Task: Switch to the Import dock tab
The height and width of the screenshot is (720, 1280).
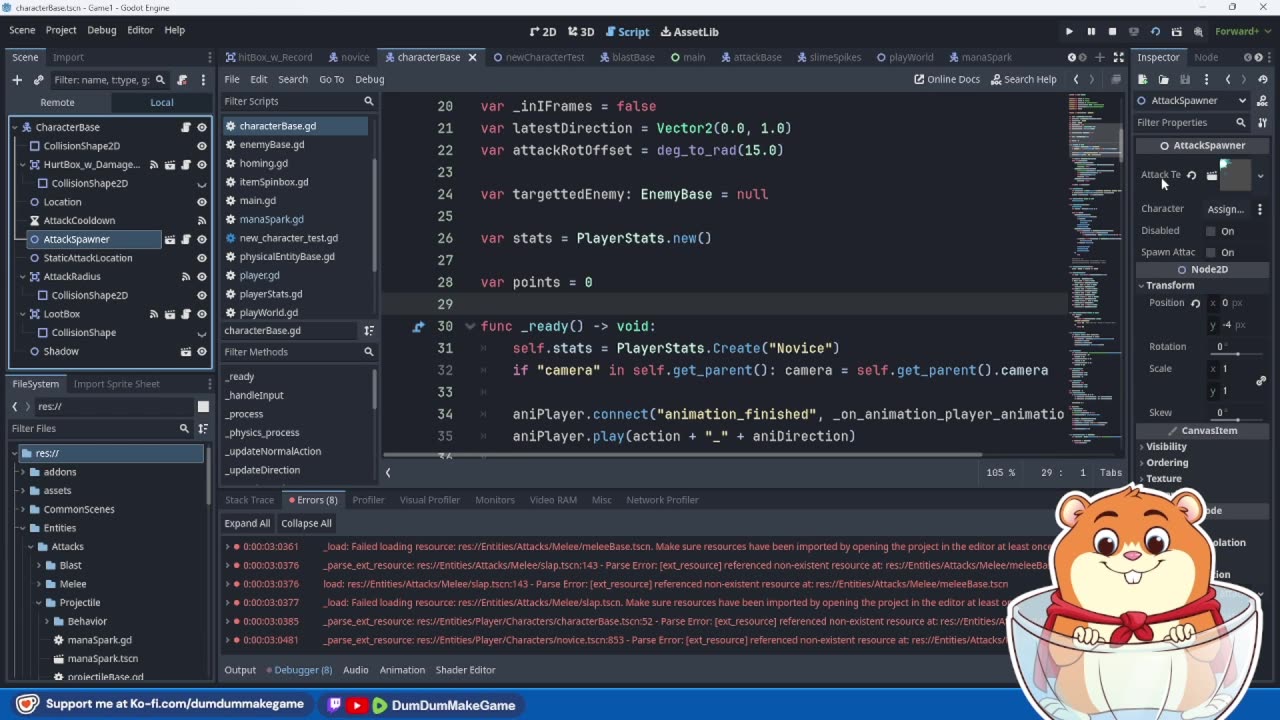Action: pyautogui.click(x=68, y=57)
